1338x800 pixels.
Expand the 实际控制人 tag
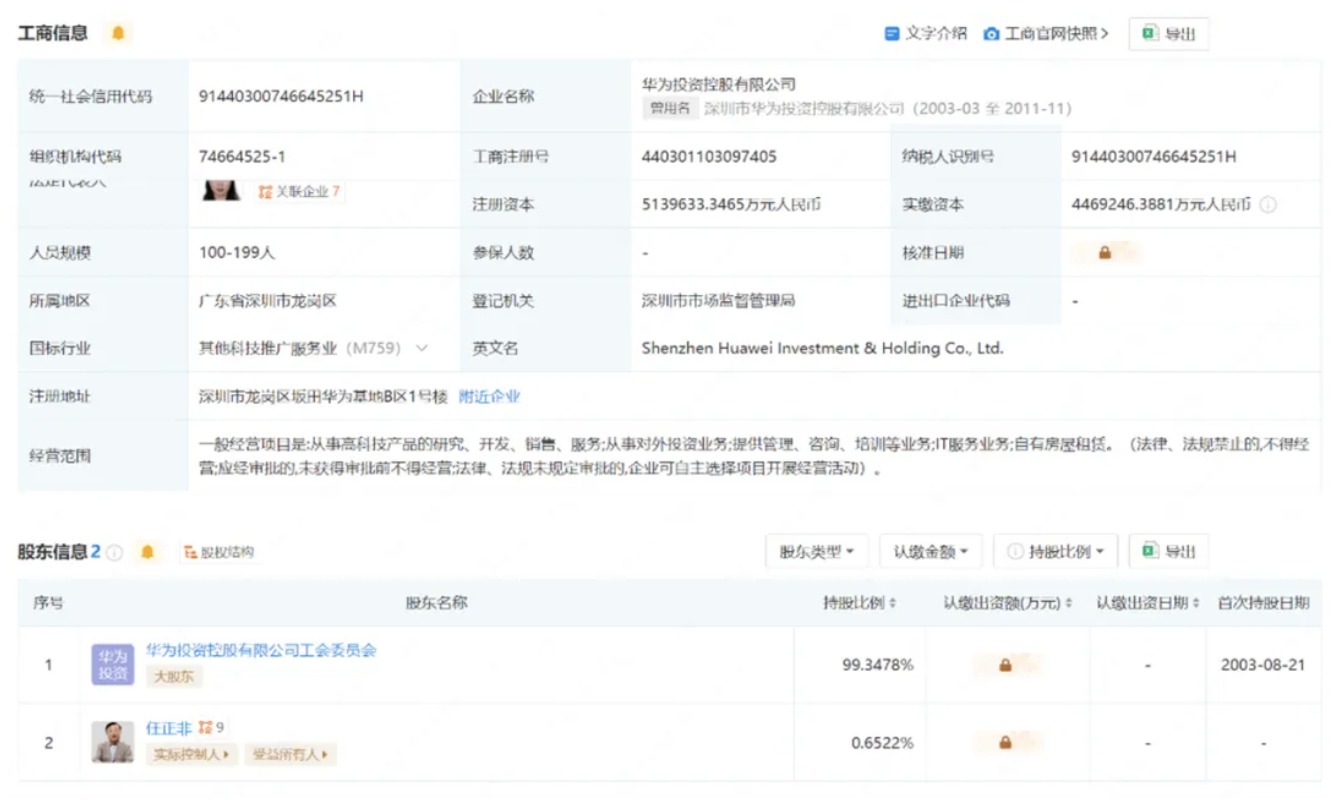click(192, 755)
